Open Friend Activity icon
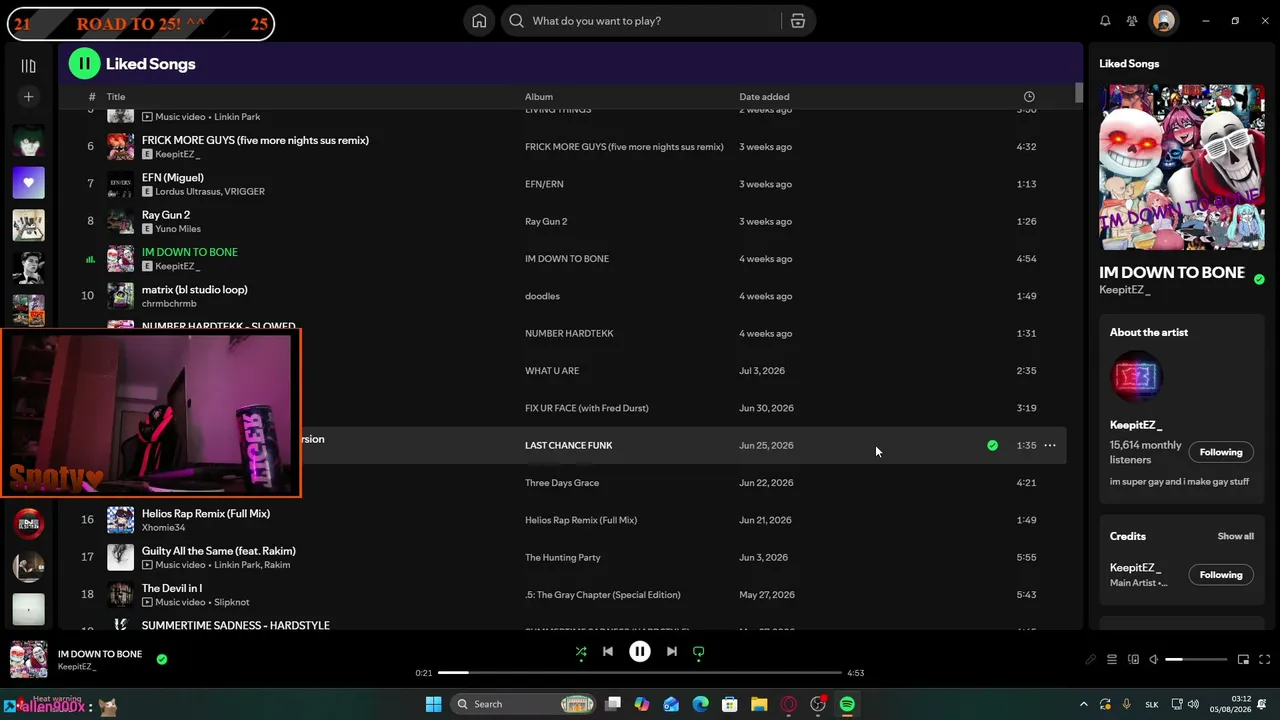 click(x=1132, y=21)
